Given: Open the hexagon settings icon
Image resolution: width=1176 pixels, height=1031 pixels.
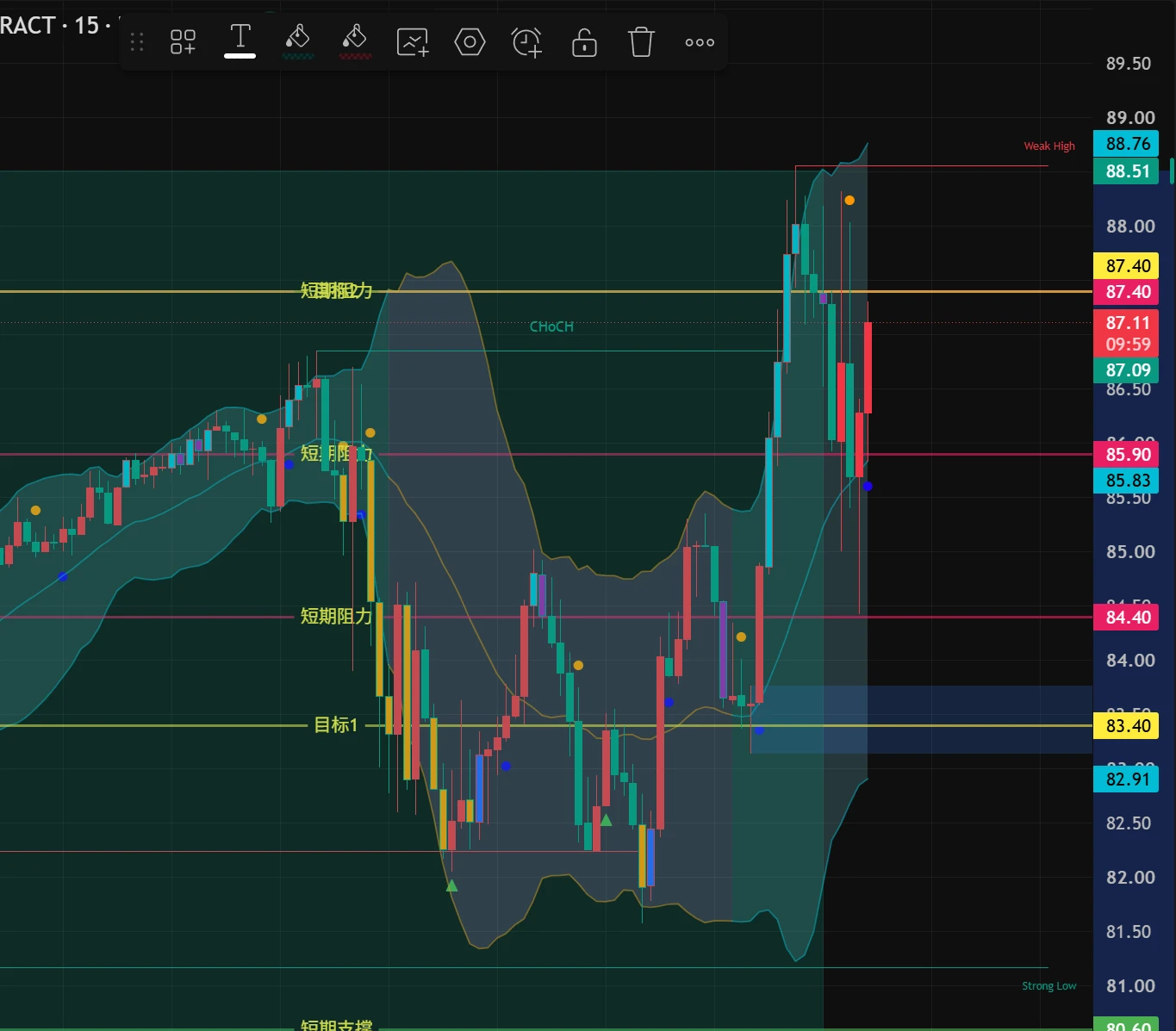Looking at the screenshot, I should (x=470, y=41).
